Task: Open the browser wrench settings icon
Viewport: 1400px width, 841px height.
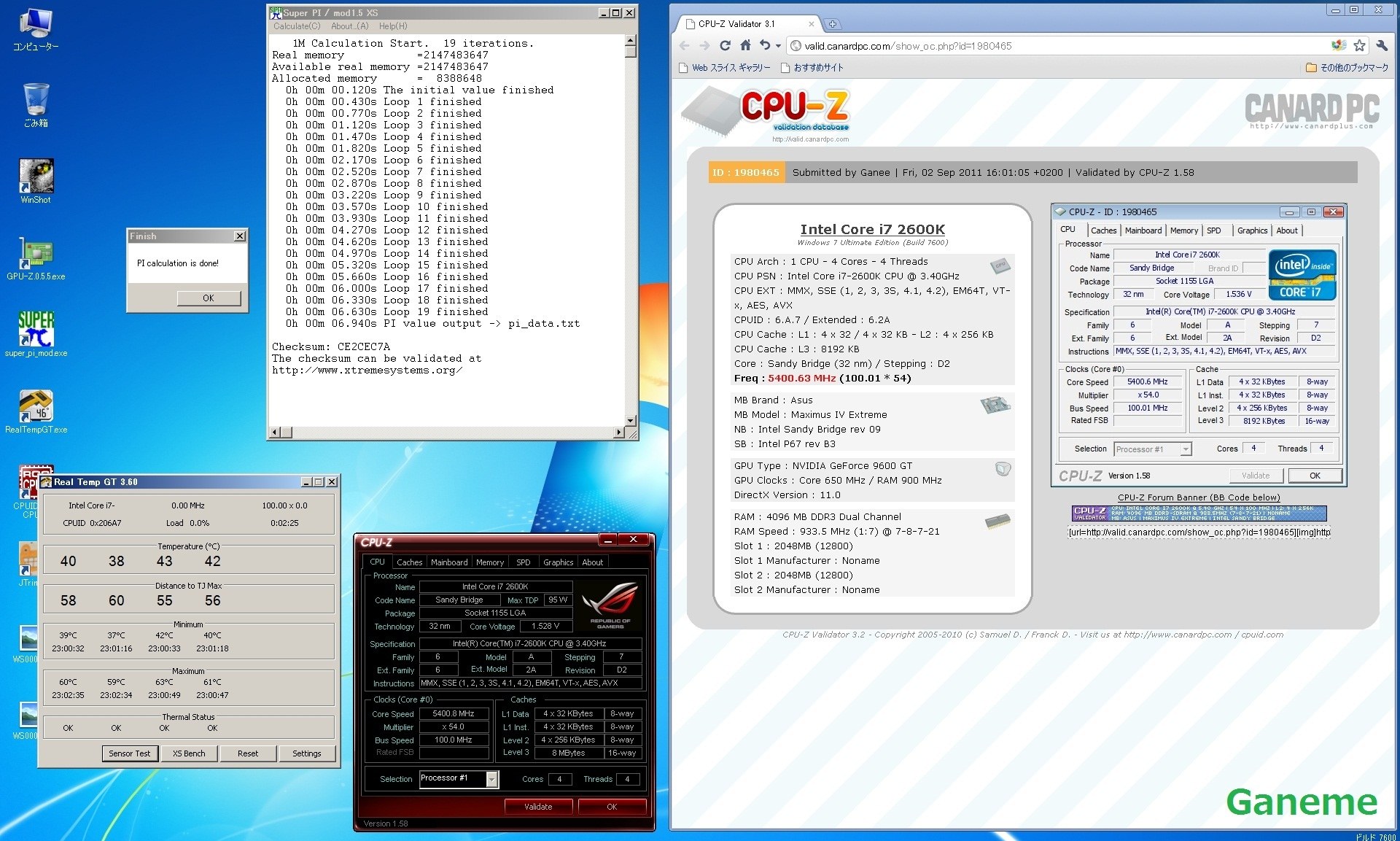Action: (x=1381, y=46)
